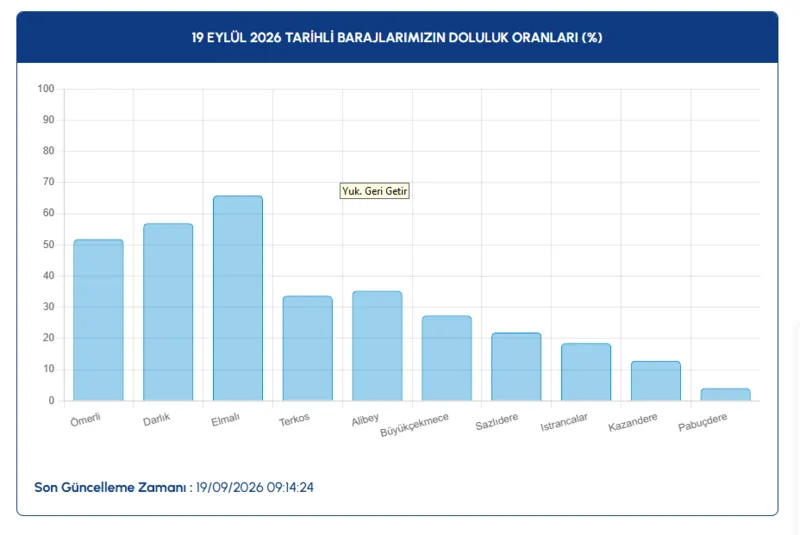Click the Büyükçekmece axis label
800x535 pixels.
click(x=414, y=425)
